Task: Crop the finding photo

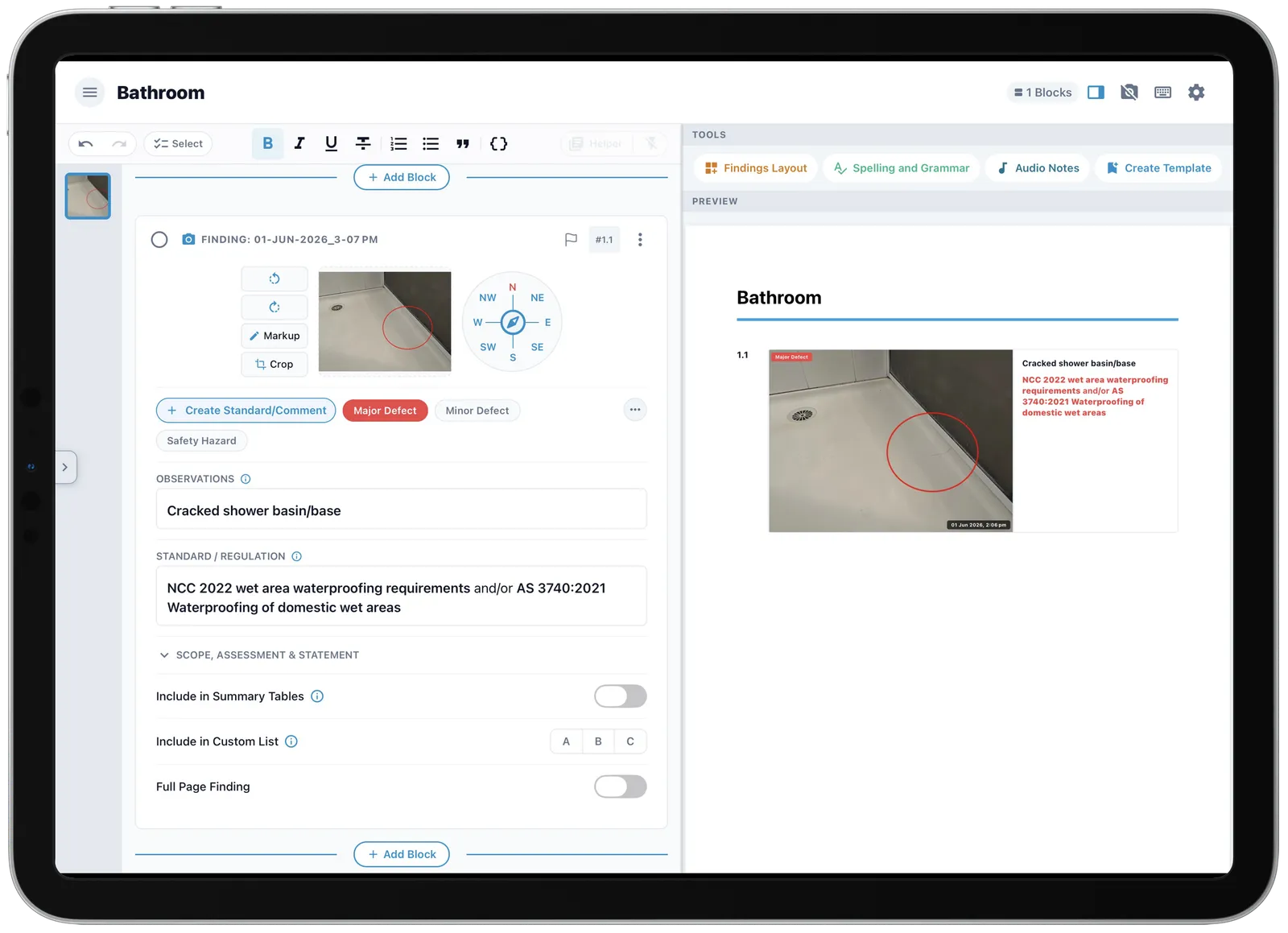Action: coord(275,365)
